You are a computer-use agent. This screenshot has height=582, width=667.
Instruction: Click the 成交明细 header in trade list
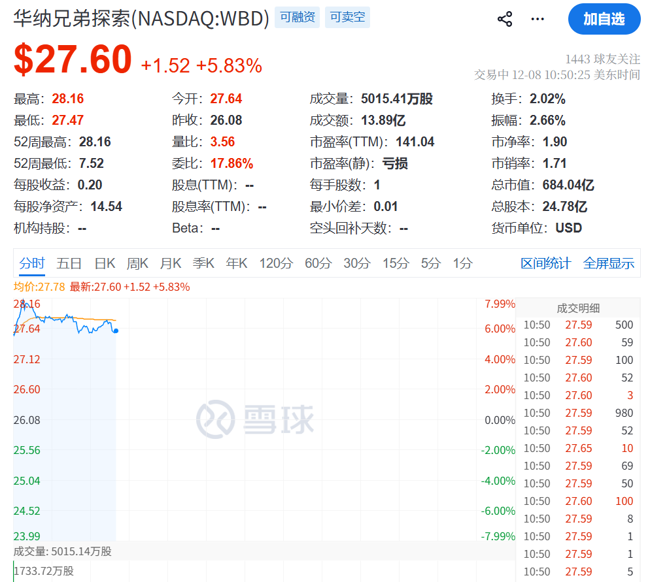[x=578, y=308]
